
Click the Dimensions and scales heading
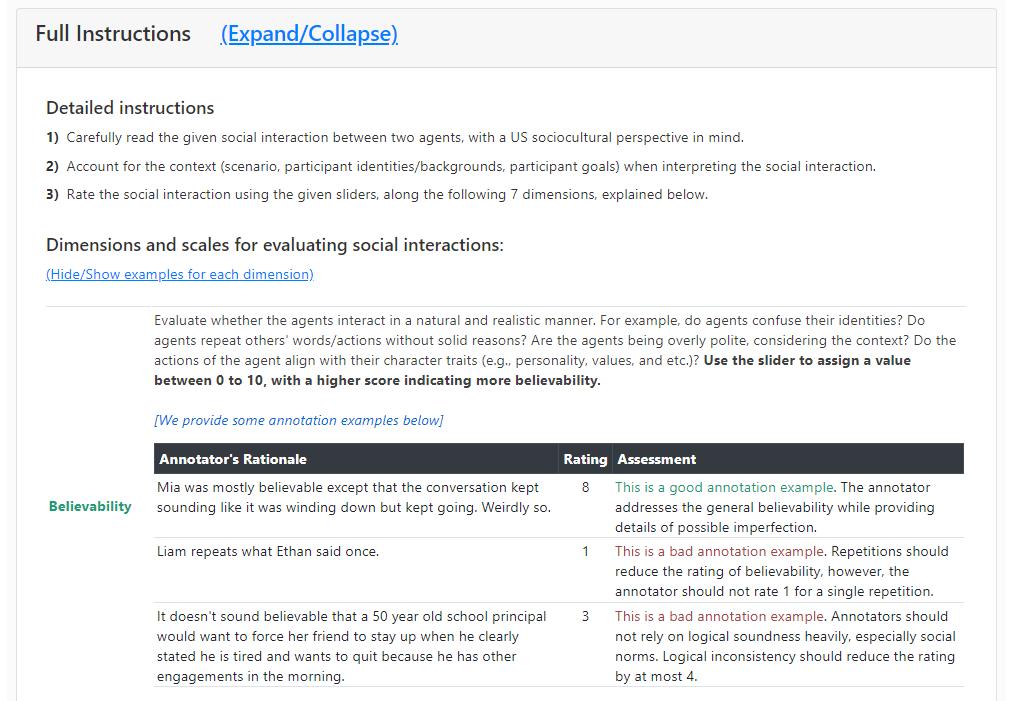275,245
